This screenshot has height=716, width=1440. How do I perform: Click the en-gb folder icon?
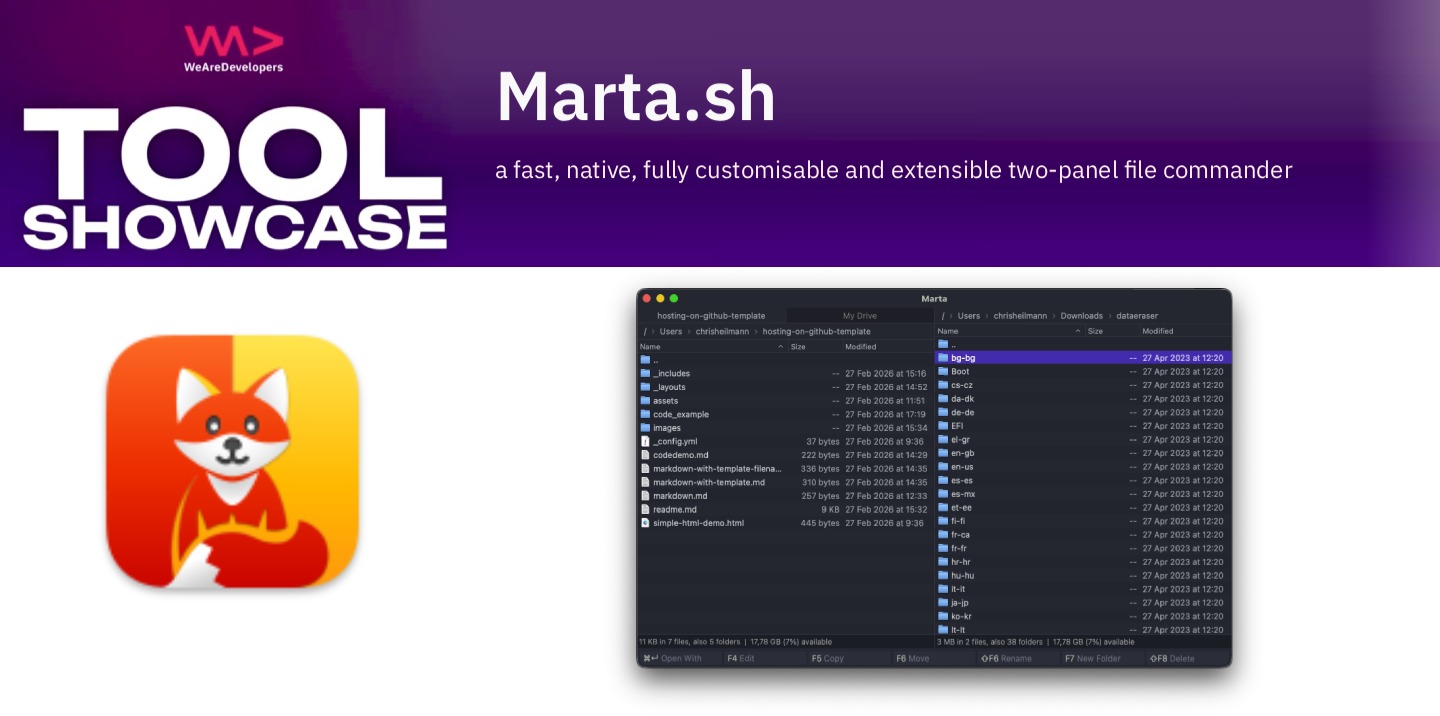click(943, 453)
